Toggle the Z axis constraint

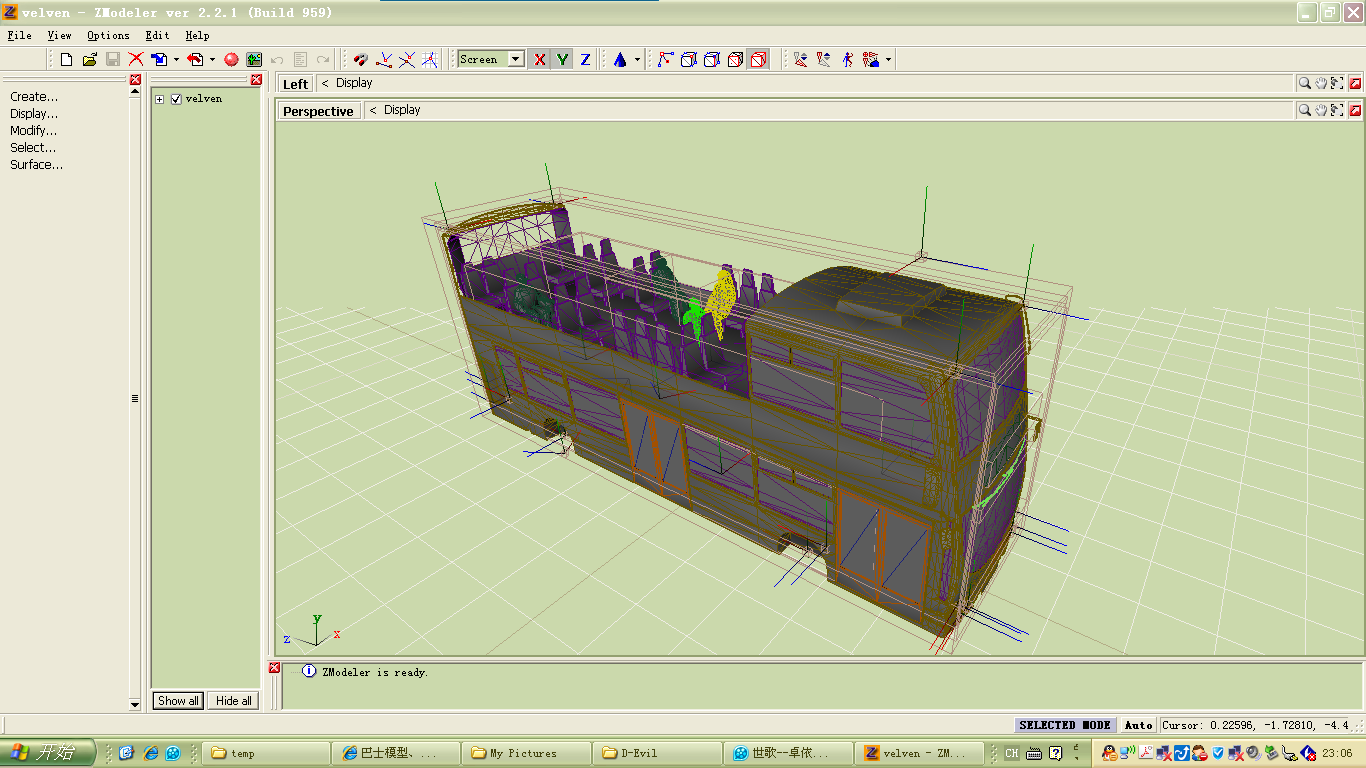[585, 60]
